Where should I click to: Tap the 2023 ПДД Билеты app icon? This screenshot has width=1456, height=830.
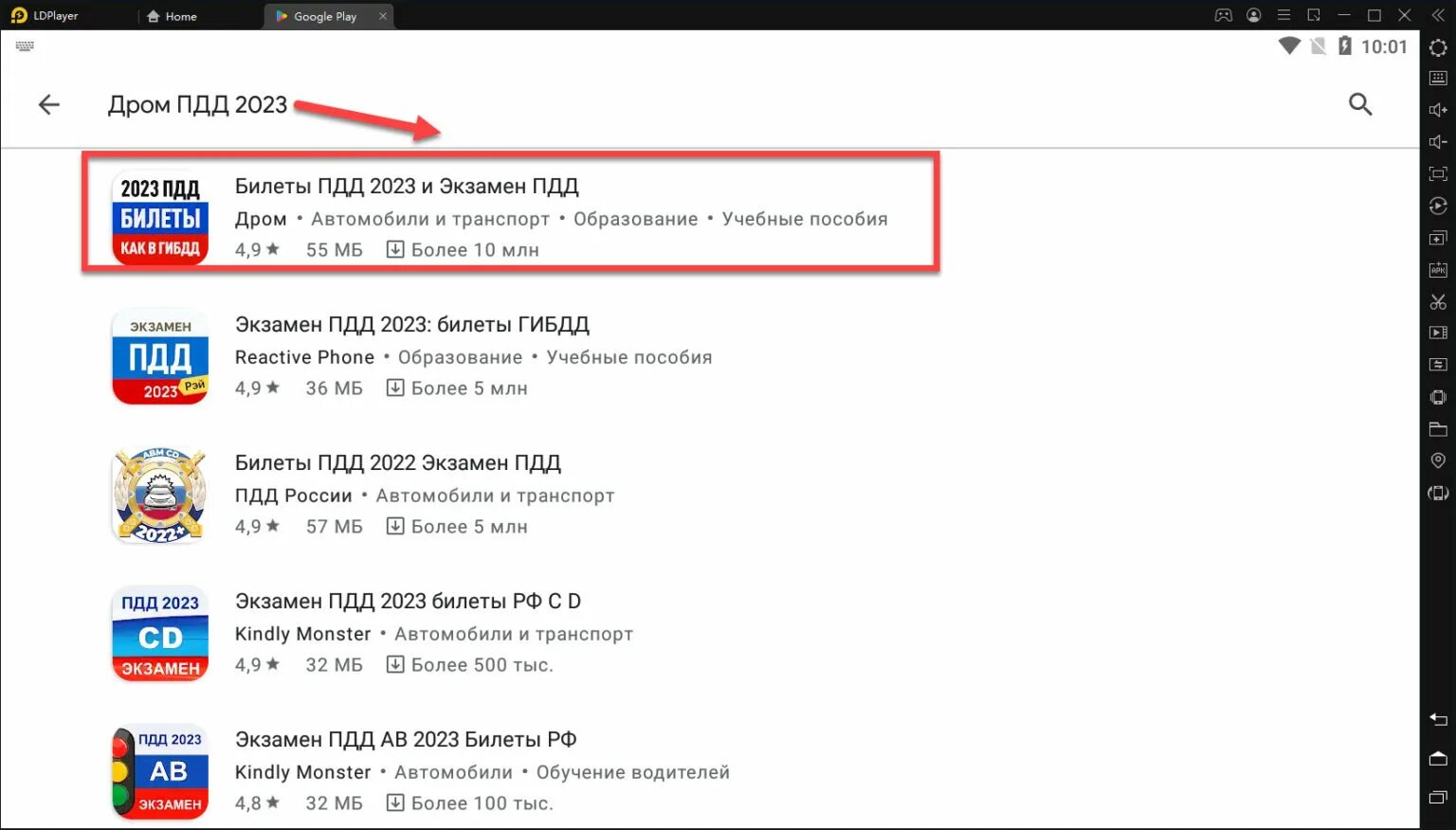coord(160,217)
